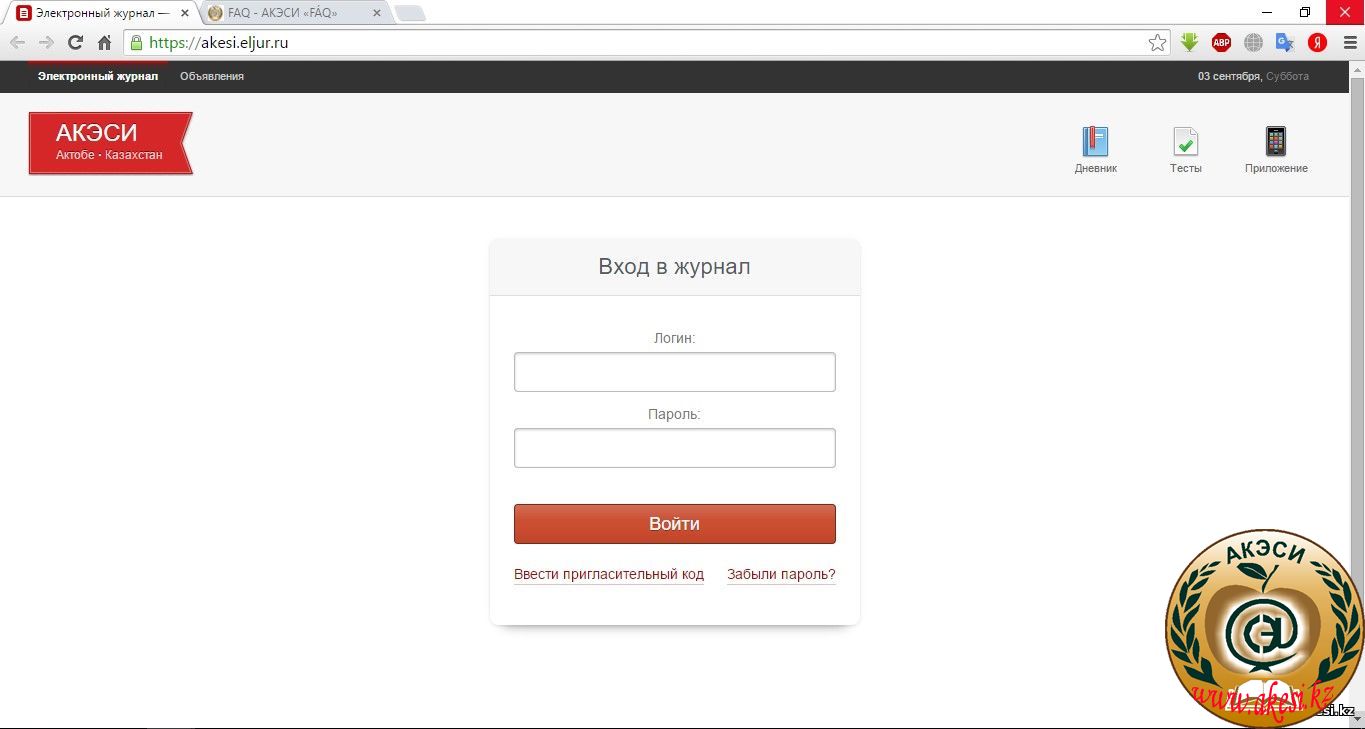Select Электронный журнал in top navigation
The height and width of the screenshot is (729, 1365).
pos(98,76)
